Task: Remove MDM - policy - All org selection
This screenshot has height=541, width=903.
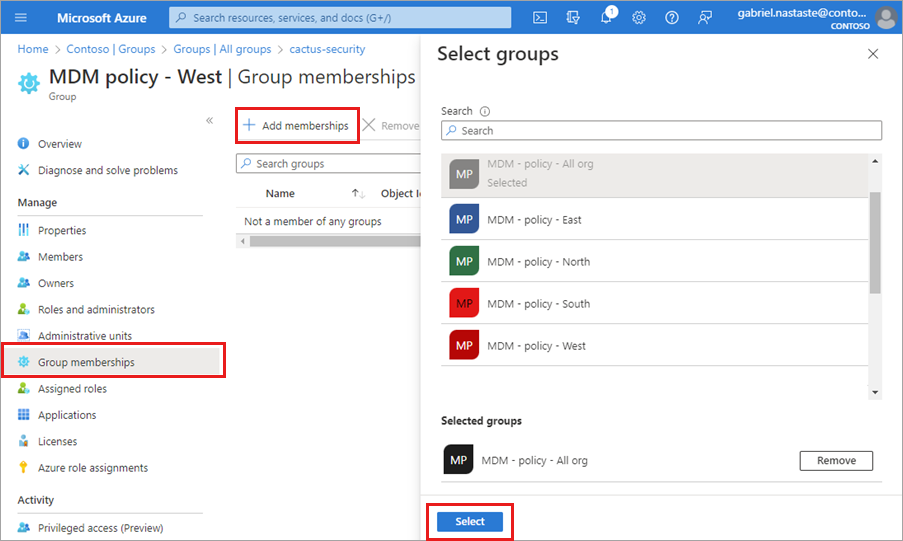Action: [835, 461]
